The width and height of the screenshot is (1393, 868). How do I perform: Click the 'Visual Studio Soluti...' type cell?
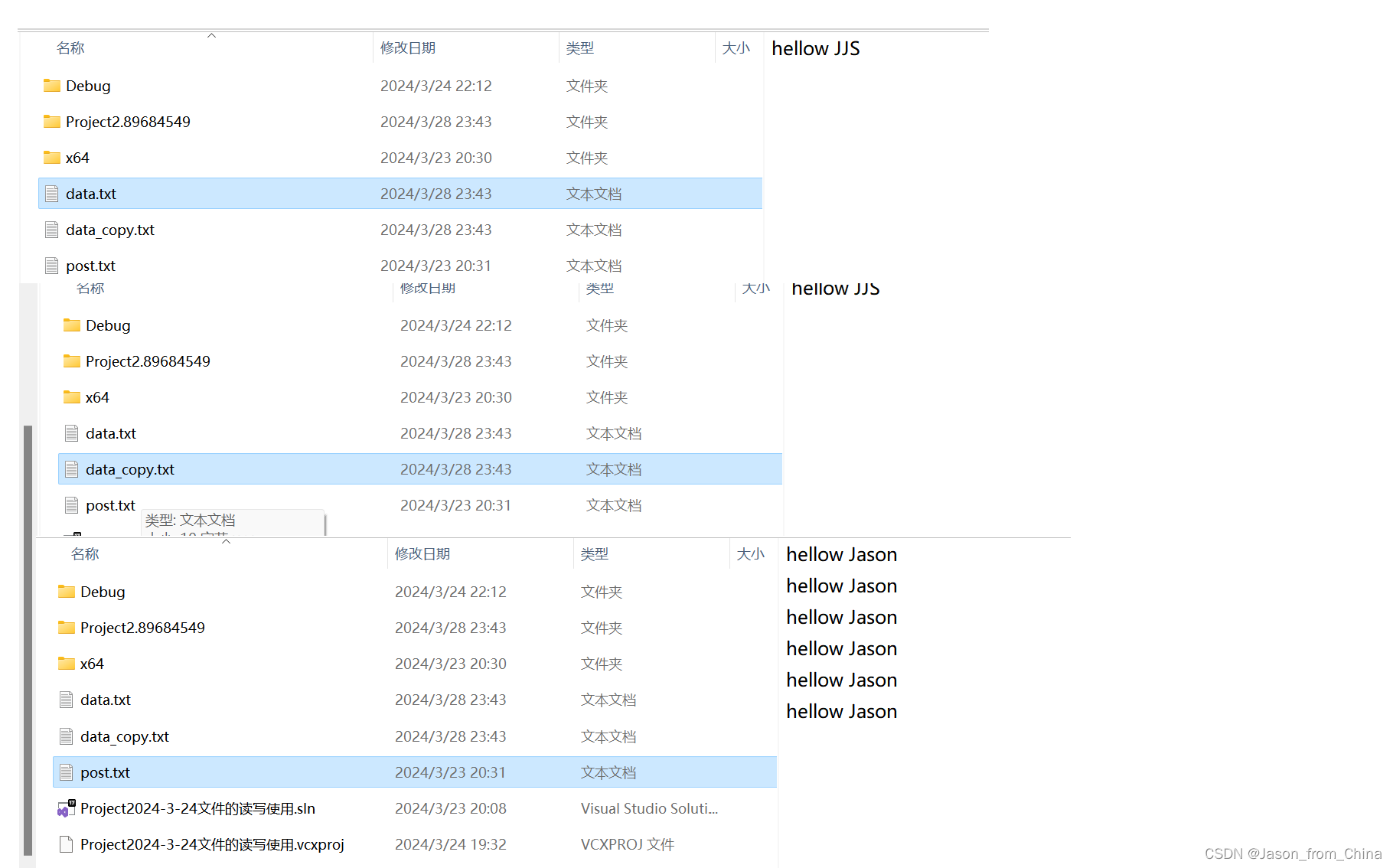coord(649,808)
